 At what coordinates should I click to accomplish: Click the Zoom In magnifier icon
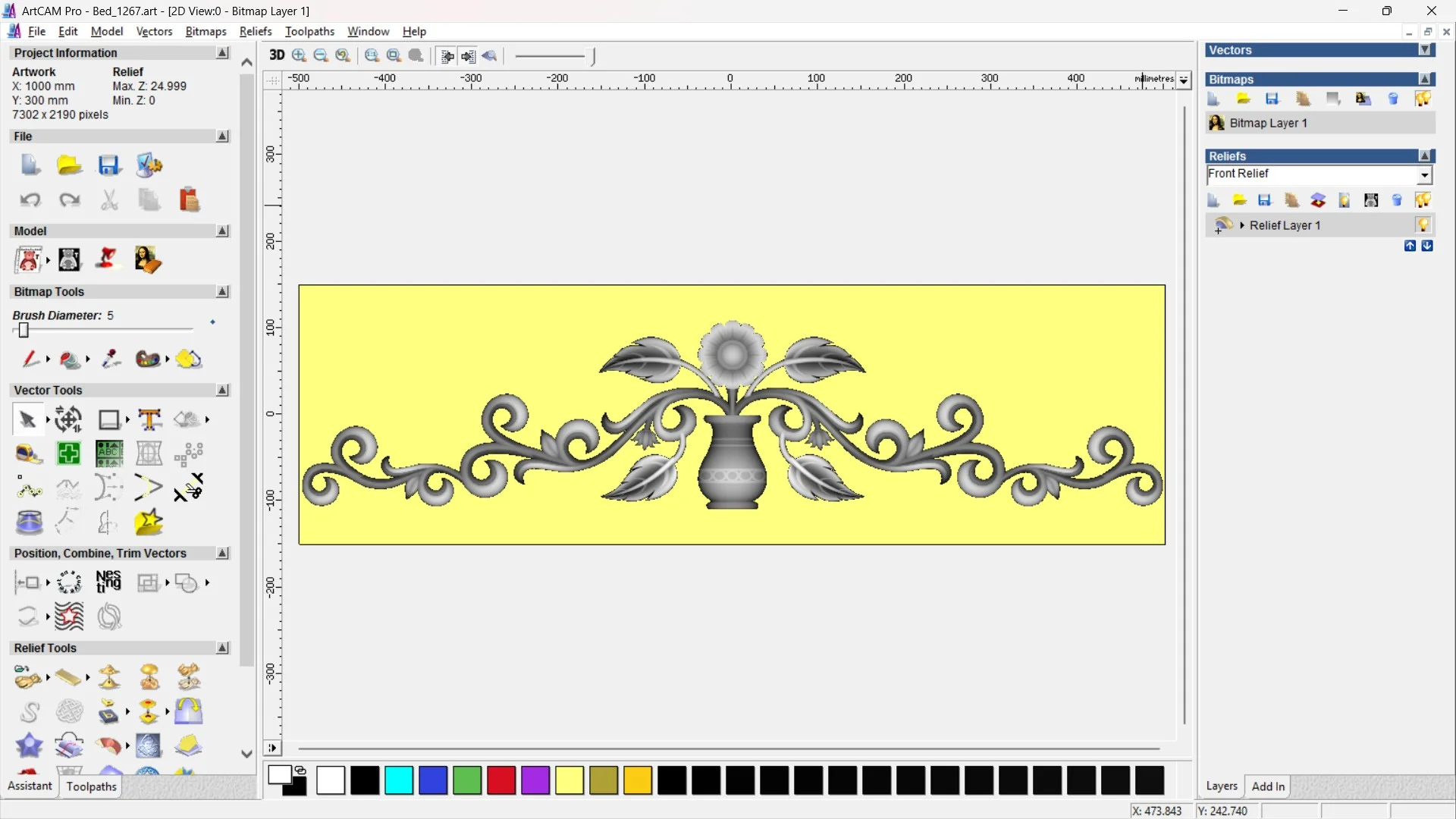[300, 55]
